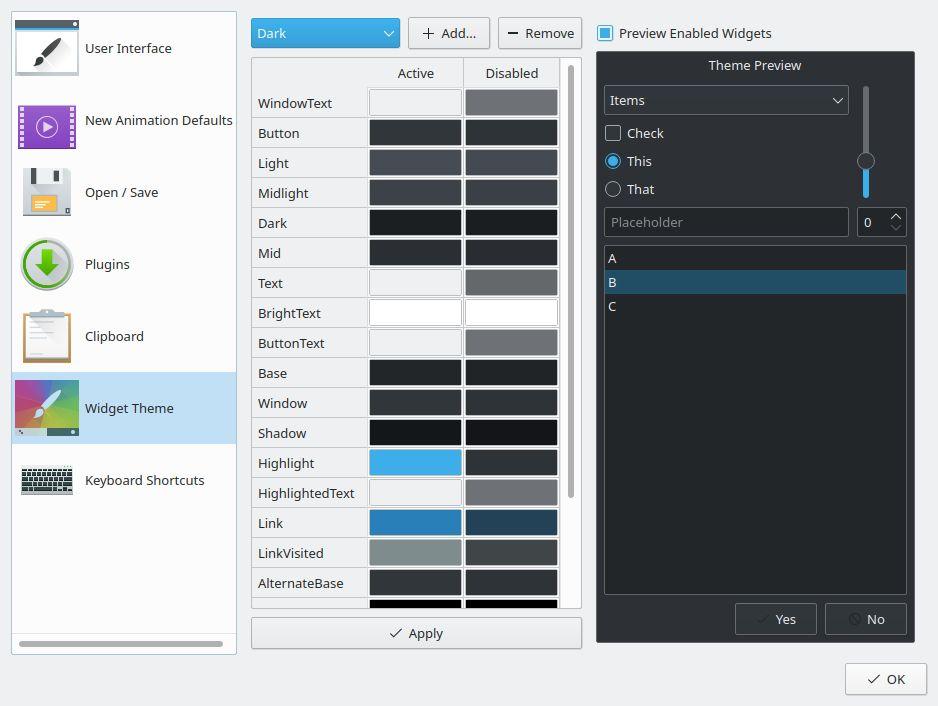Image resolution: width=938 pixels, height=706 pixels.
Task: Open the floppy disk Open / Save icon
Action: pos(47,192)
